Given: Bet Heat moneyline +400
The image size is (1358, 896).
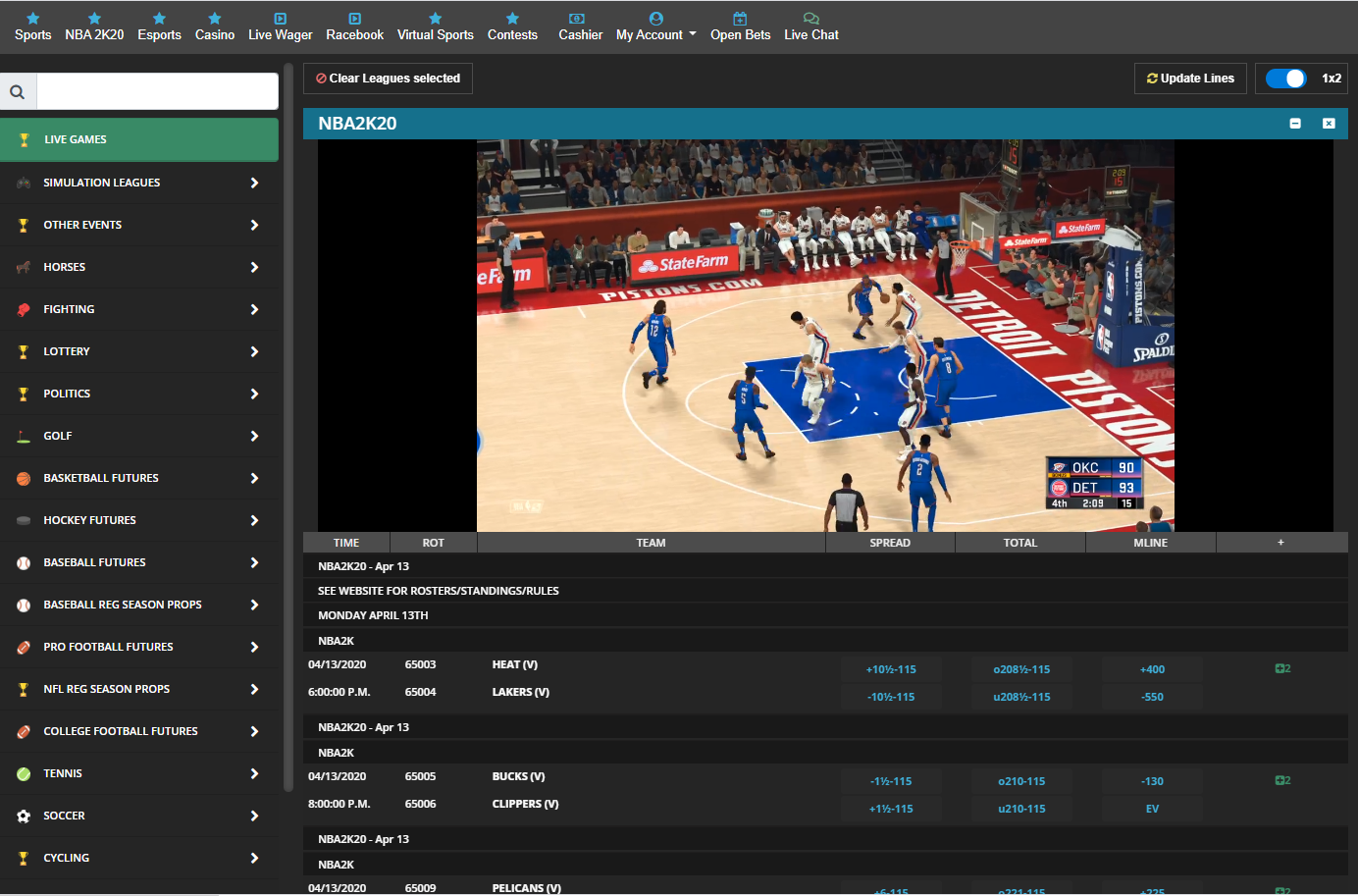Looking at the screenshot, I should click(1152, 669).
